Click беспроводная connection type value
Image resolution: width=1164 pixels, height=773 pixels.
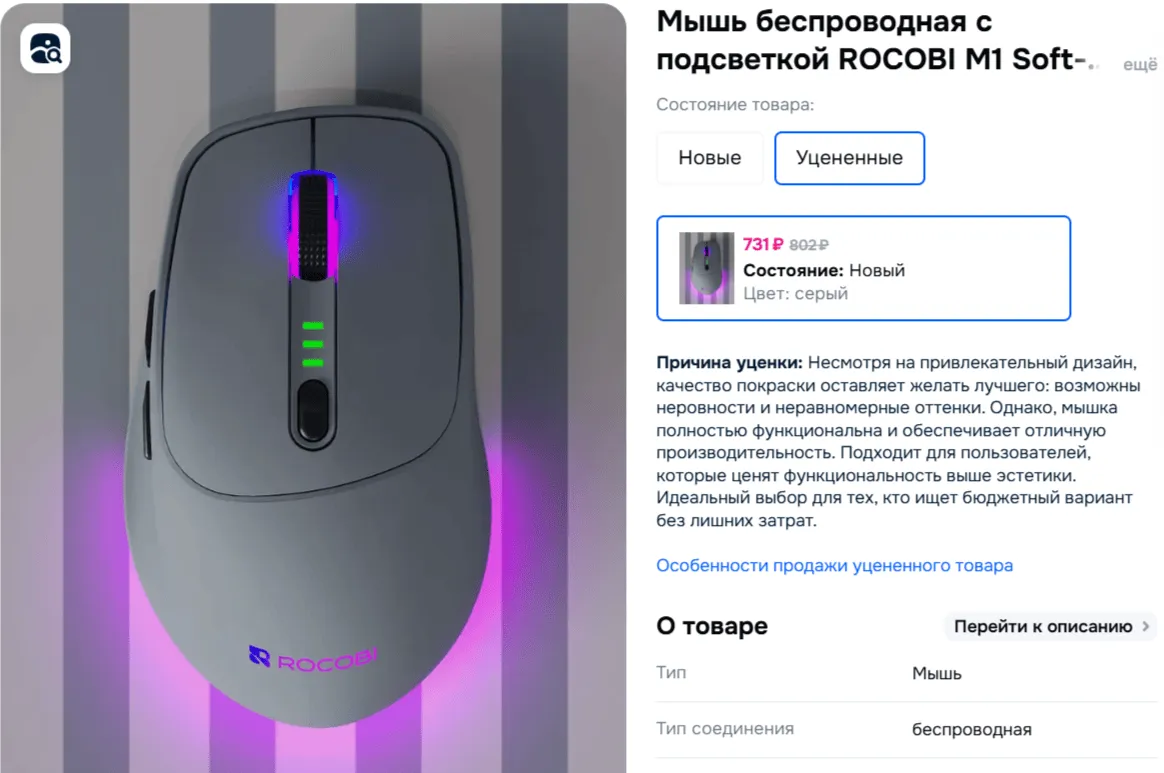tap(972, 729)
